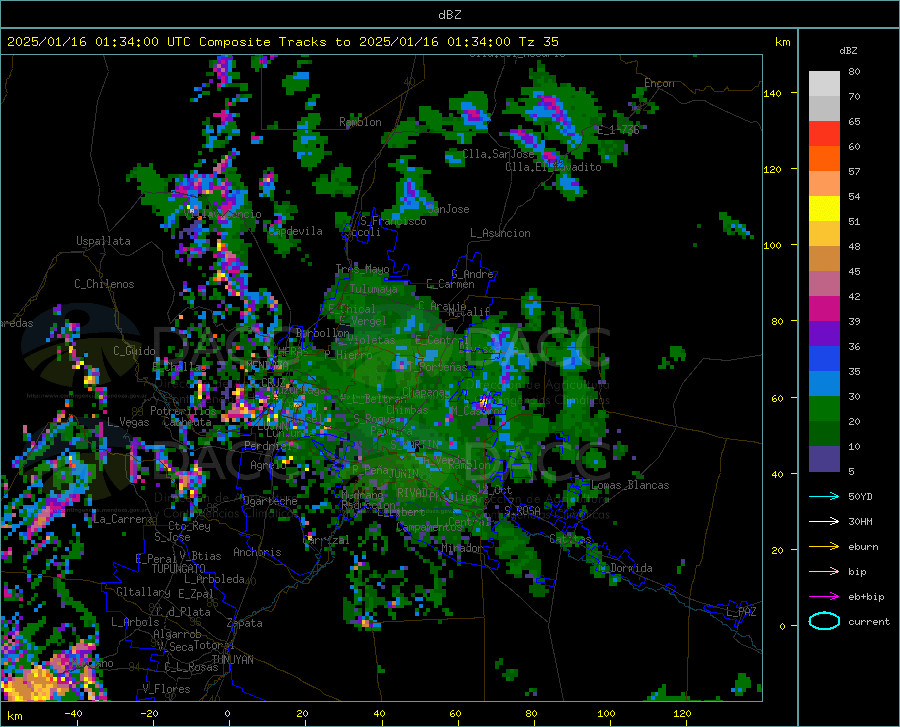Click the Algarrob map label

tap(177, 634)
